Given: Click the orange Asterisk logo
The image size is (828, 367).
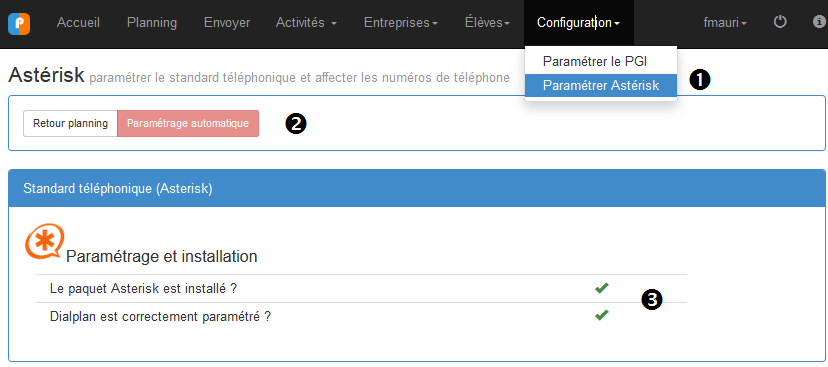Looking at the screenshot, I should click(45, 242).
